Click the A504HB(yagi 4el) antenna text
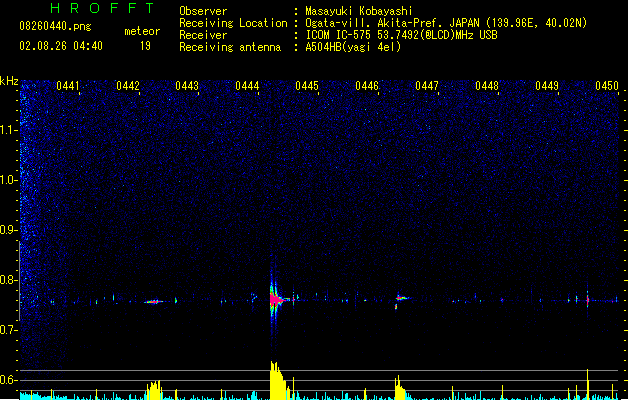 (353, 47)
